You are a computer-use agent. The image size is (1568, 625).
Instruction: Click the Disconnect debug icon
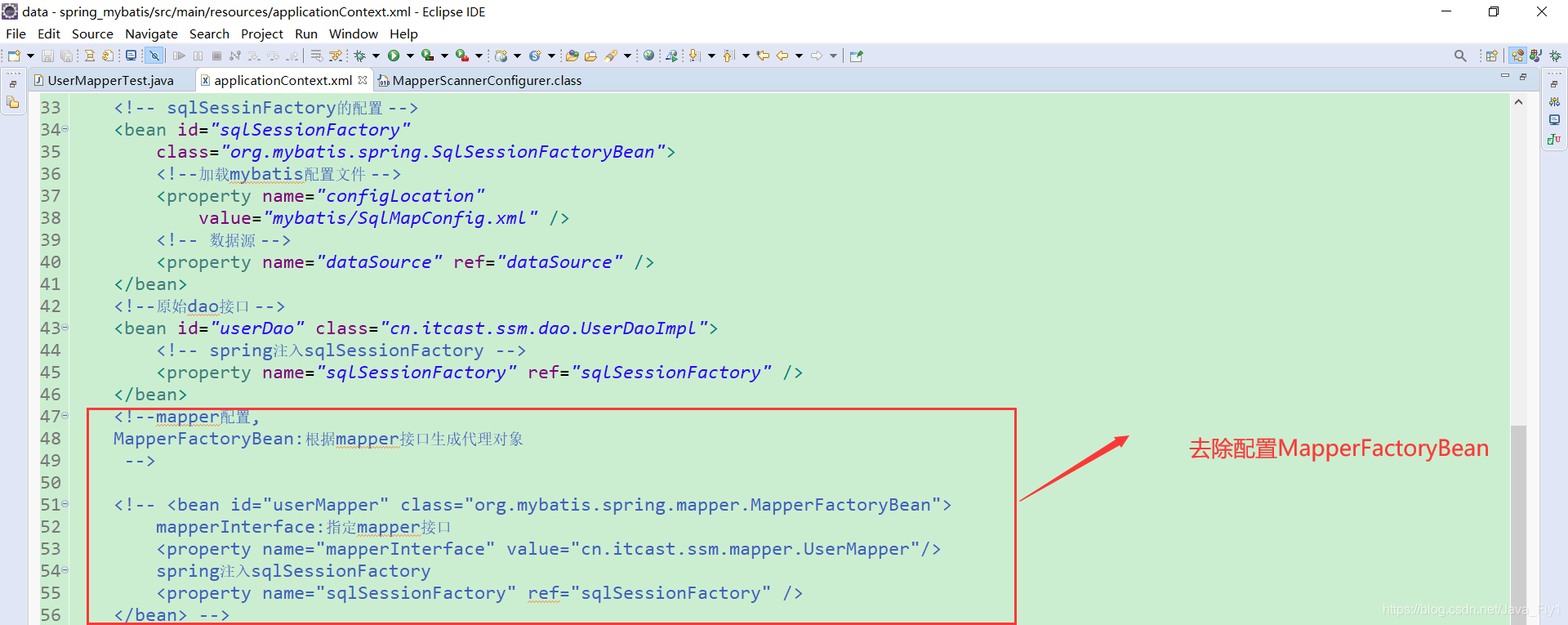(x=235, y=56)
